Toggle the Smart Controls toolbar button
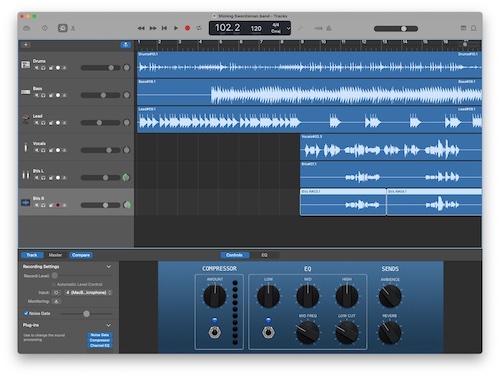 [x=62, y=28]
